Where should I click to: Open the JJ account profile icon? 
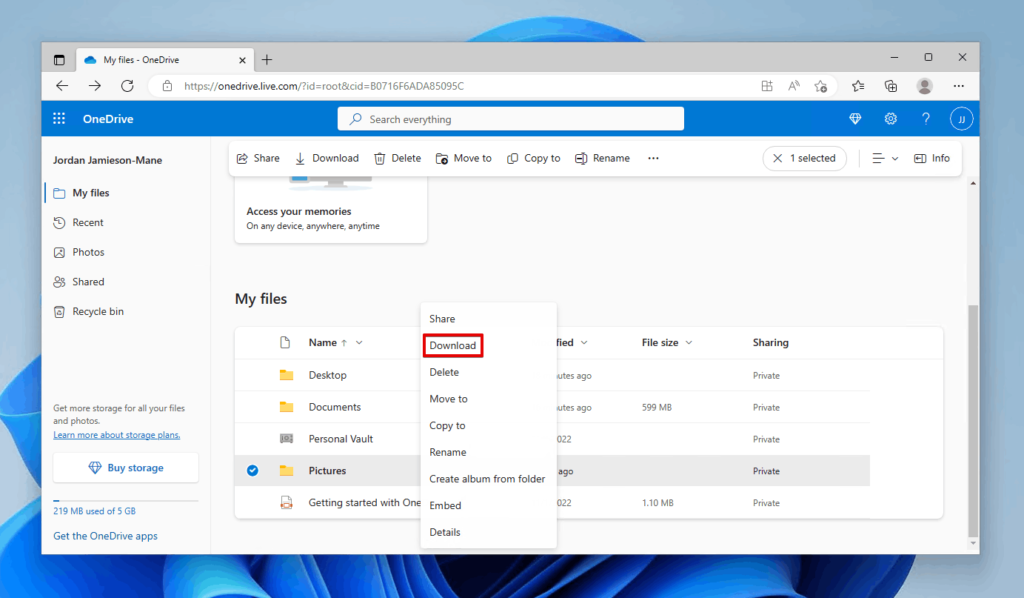pyautogui.click(x=961, y=118)
